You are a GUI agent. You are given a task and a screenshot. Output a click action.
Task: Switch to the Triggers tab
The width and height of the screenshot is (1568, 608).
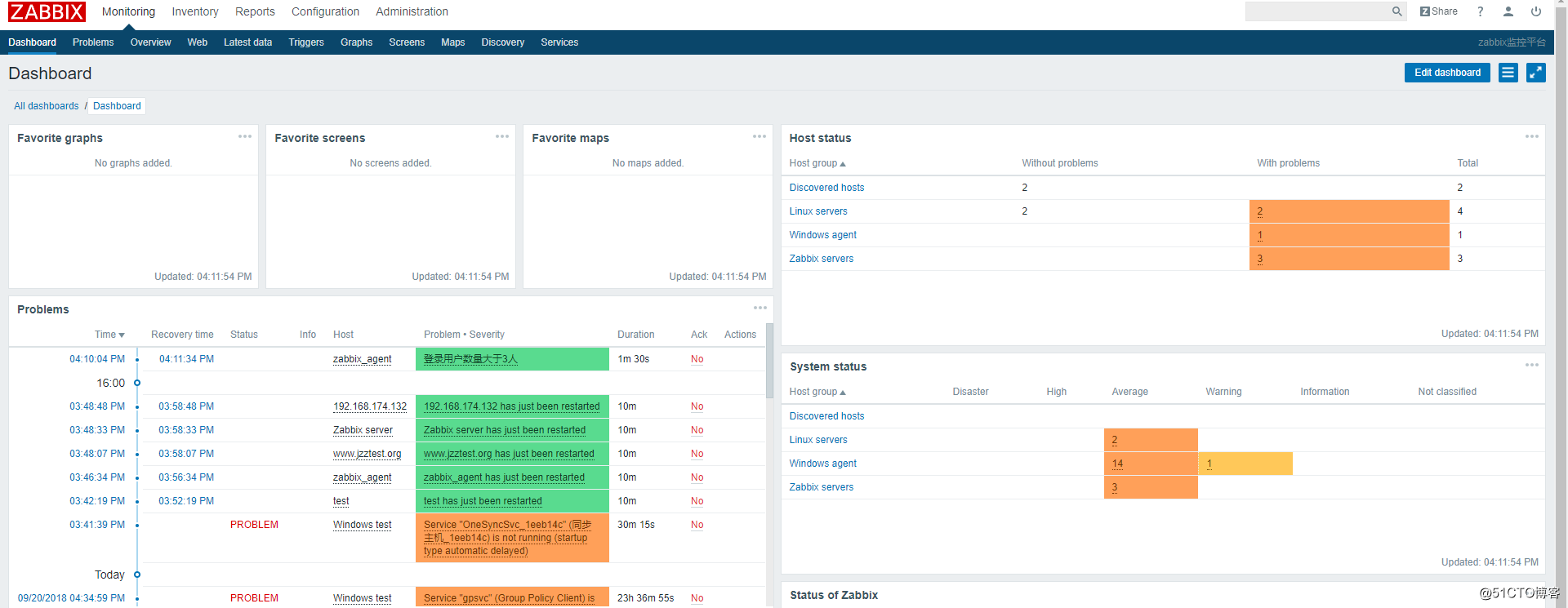[306, 42]
